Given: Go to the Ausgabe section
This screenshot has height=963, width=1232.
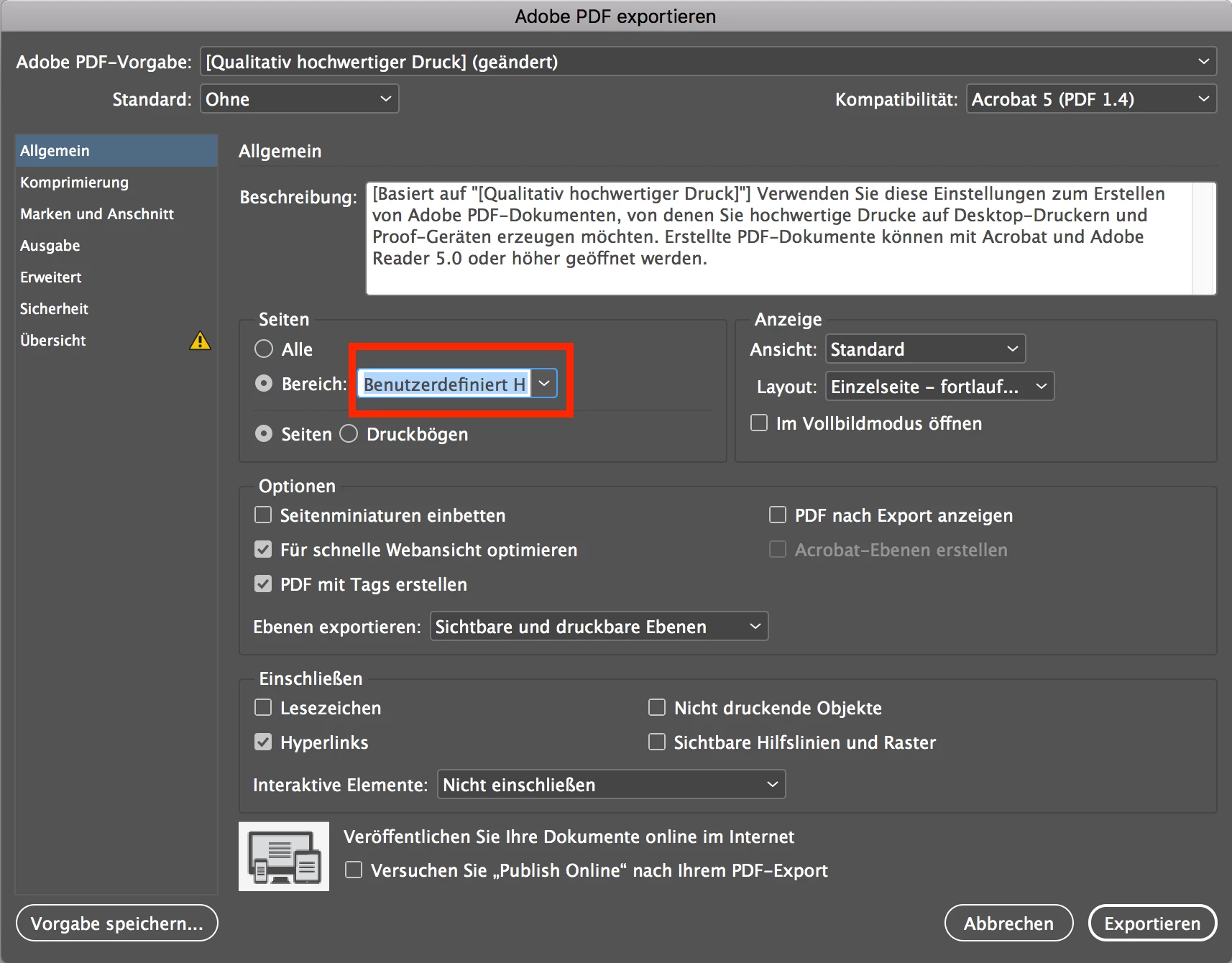Looking at the screenshot, I should [116, 246].
